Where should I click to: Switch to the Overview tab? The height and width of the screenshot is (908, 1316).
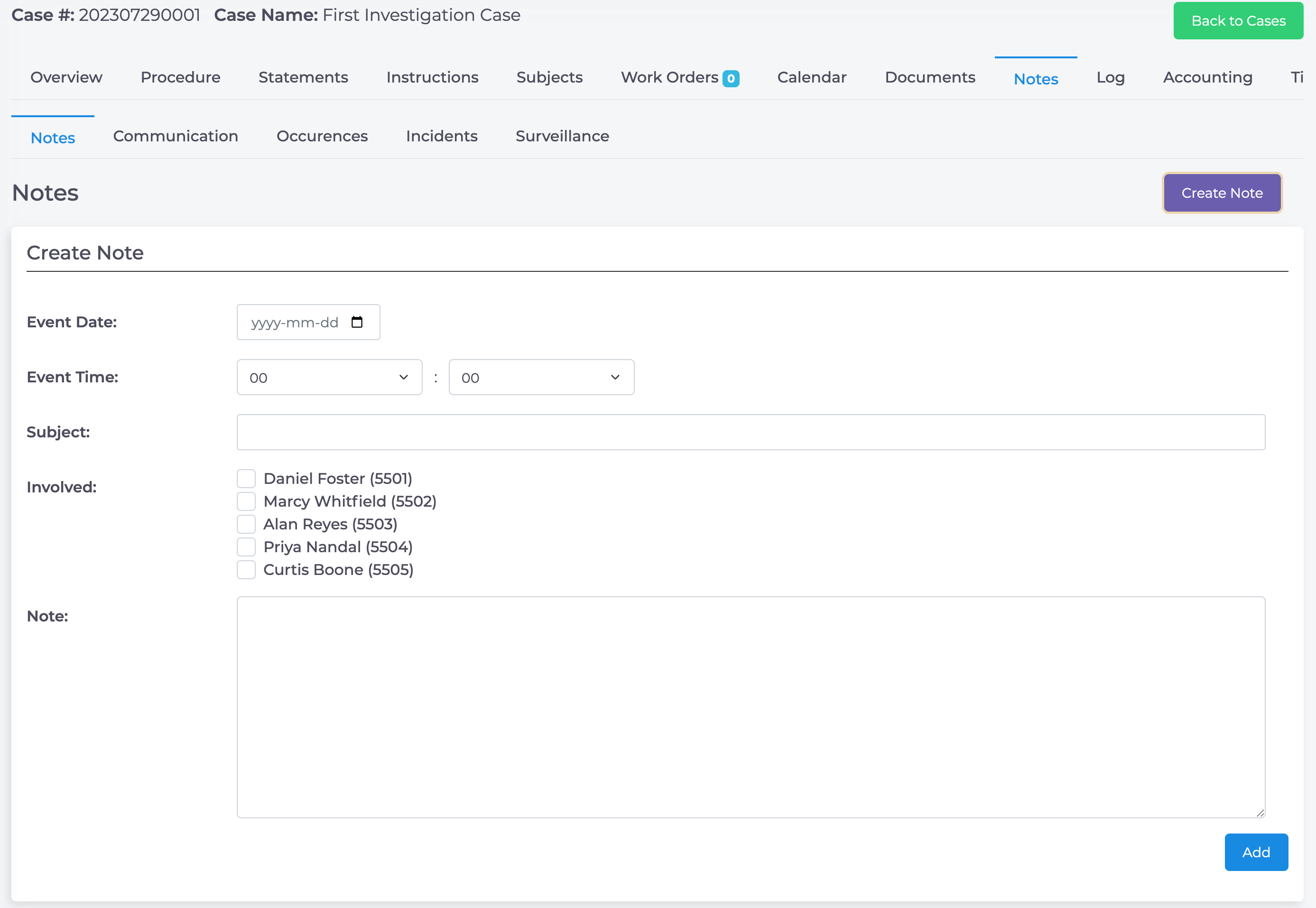tap(66, 77)
